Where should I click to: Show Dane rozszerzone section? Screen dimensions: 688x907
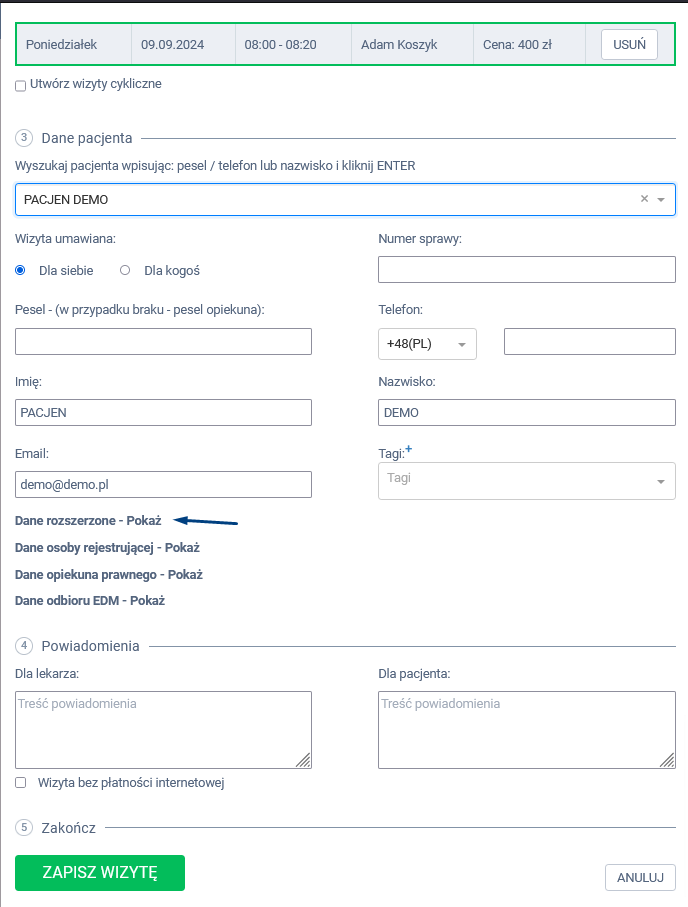(88, 521)
